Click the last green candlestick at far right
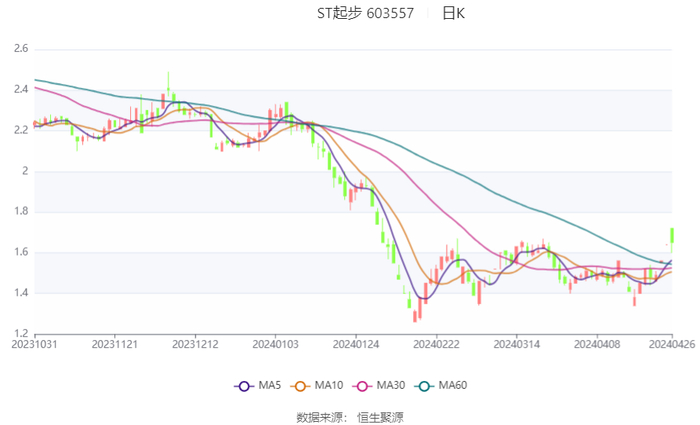 tap(672, 235)
